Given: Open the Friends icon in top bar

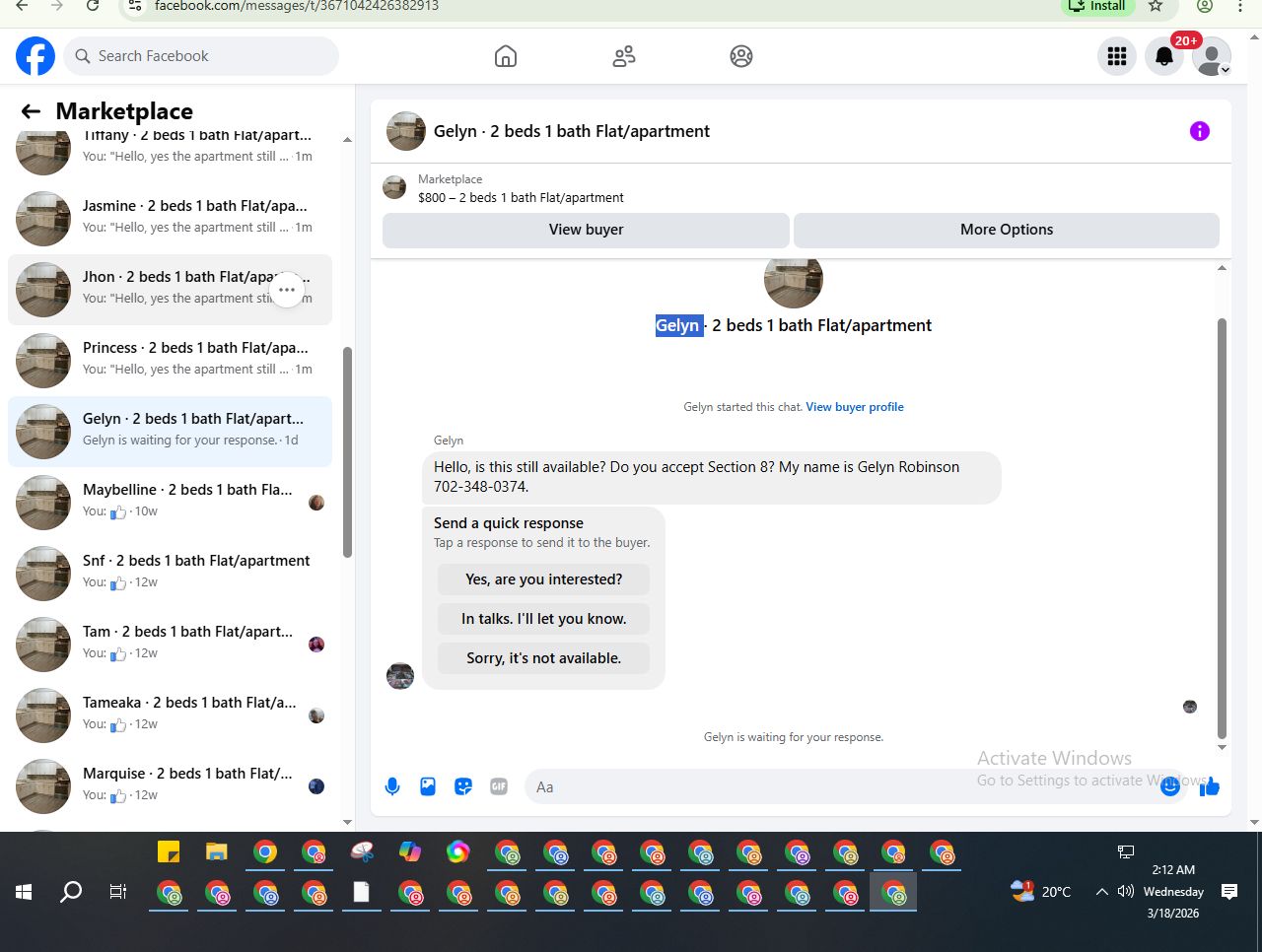Looking at the screenshot, I should [x=624, y=56].
